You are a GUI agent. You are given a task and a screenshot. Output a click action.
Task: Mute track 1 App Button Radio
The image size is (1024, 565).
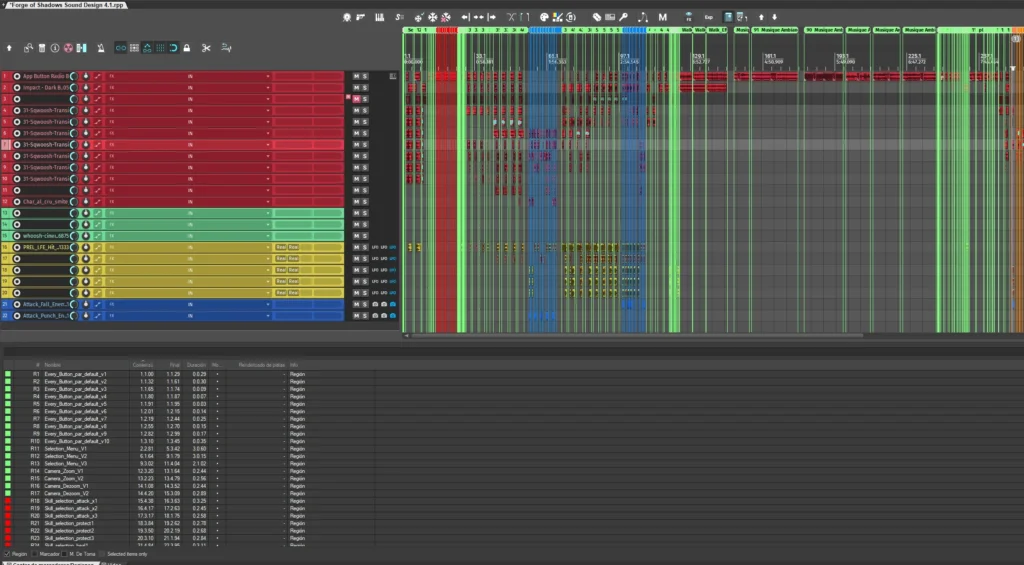[x=356, y=76]
